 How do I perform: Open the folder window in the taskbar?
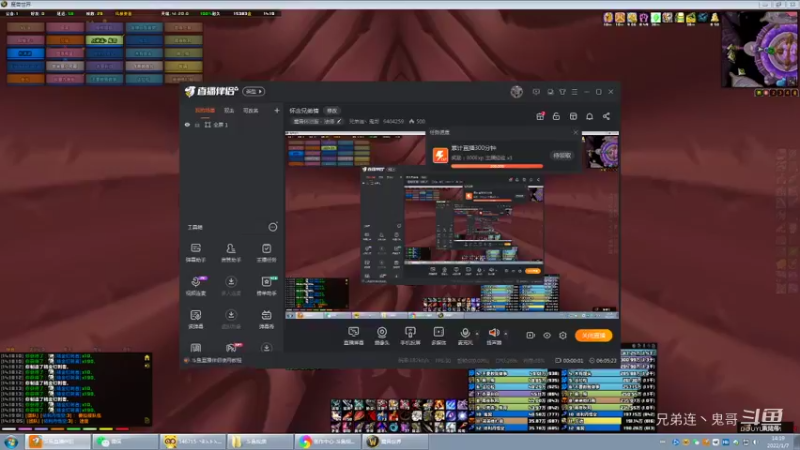pos(260,441)
